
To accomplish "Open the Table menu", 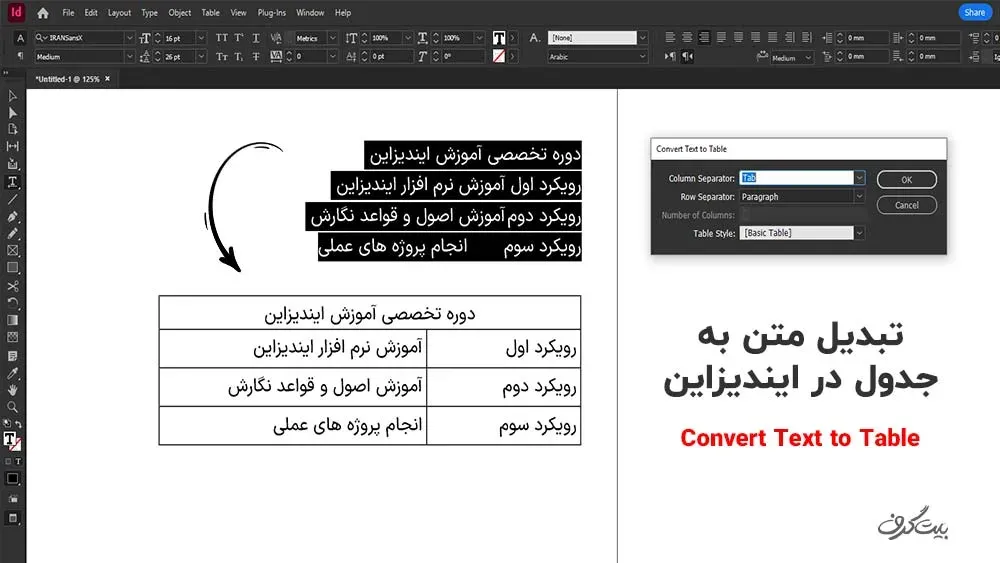I will pos(210,13).
